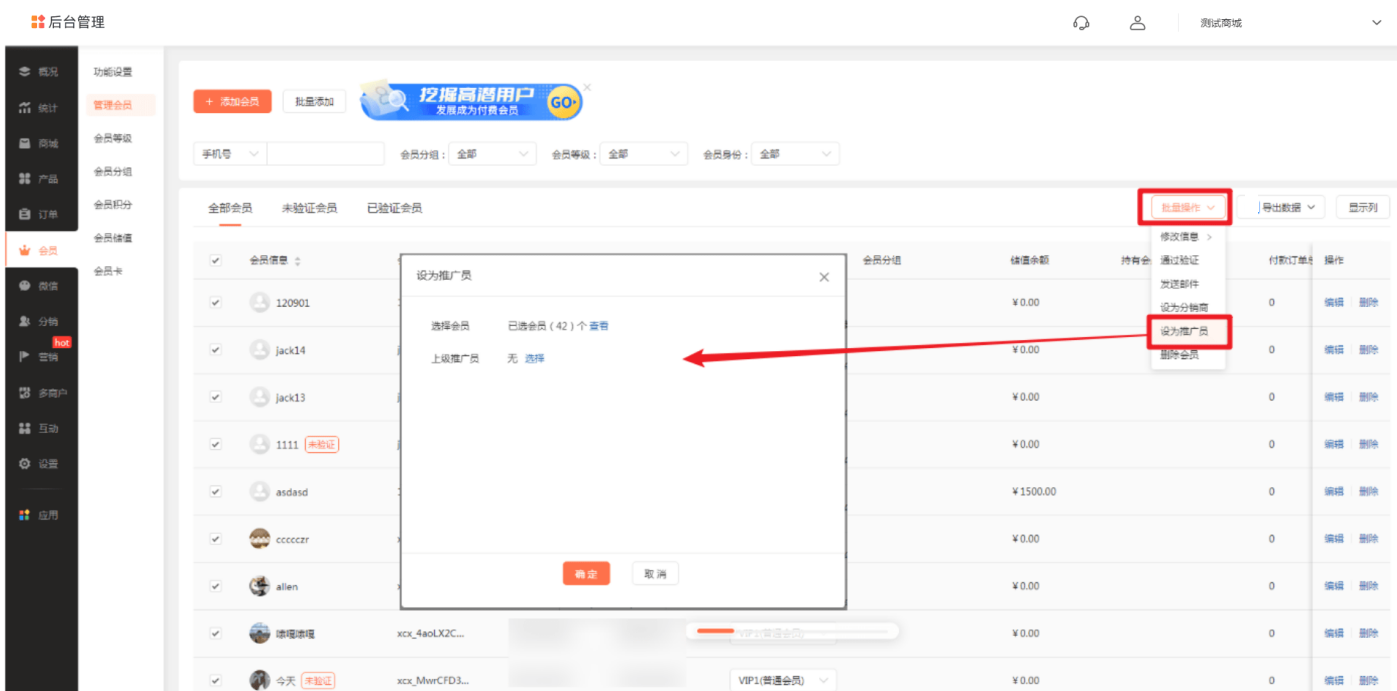Viewport: 1397px width, 691px height.
Task: Open 微信 WeChat sidebar section
Action: 39,286
